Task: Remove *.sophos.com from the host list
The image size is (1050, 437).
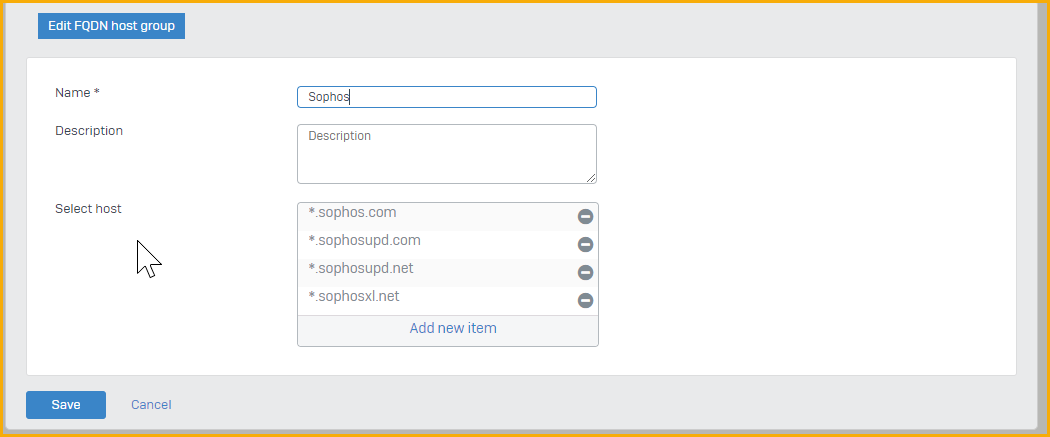Action: tap(585, 216)
